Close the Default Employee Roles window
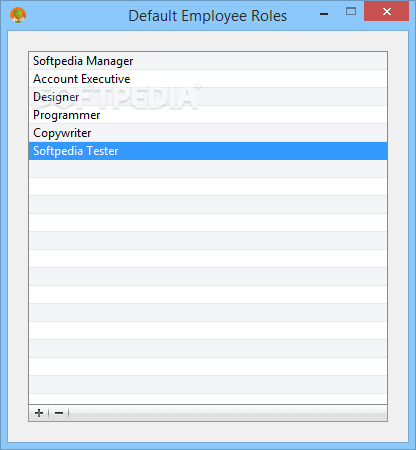 [x=387, y=11]
